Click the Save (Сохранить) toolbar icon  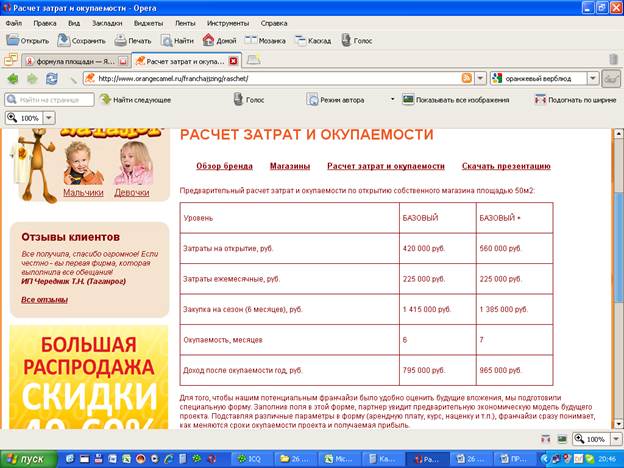pos(63,41)
